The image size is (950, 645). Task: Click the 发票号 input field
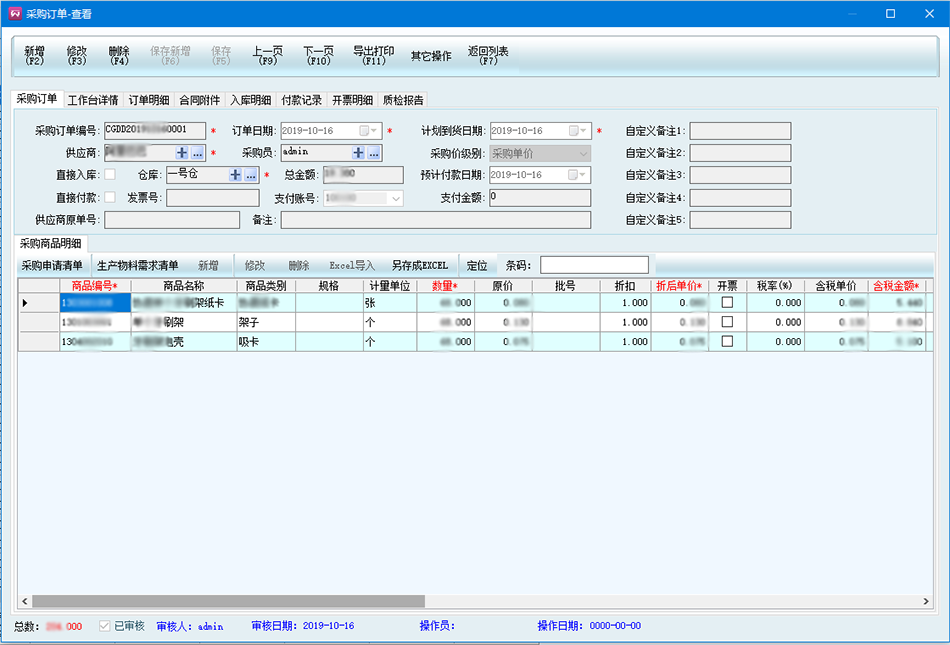(213, 198)
